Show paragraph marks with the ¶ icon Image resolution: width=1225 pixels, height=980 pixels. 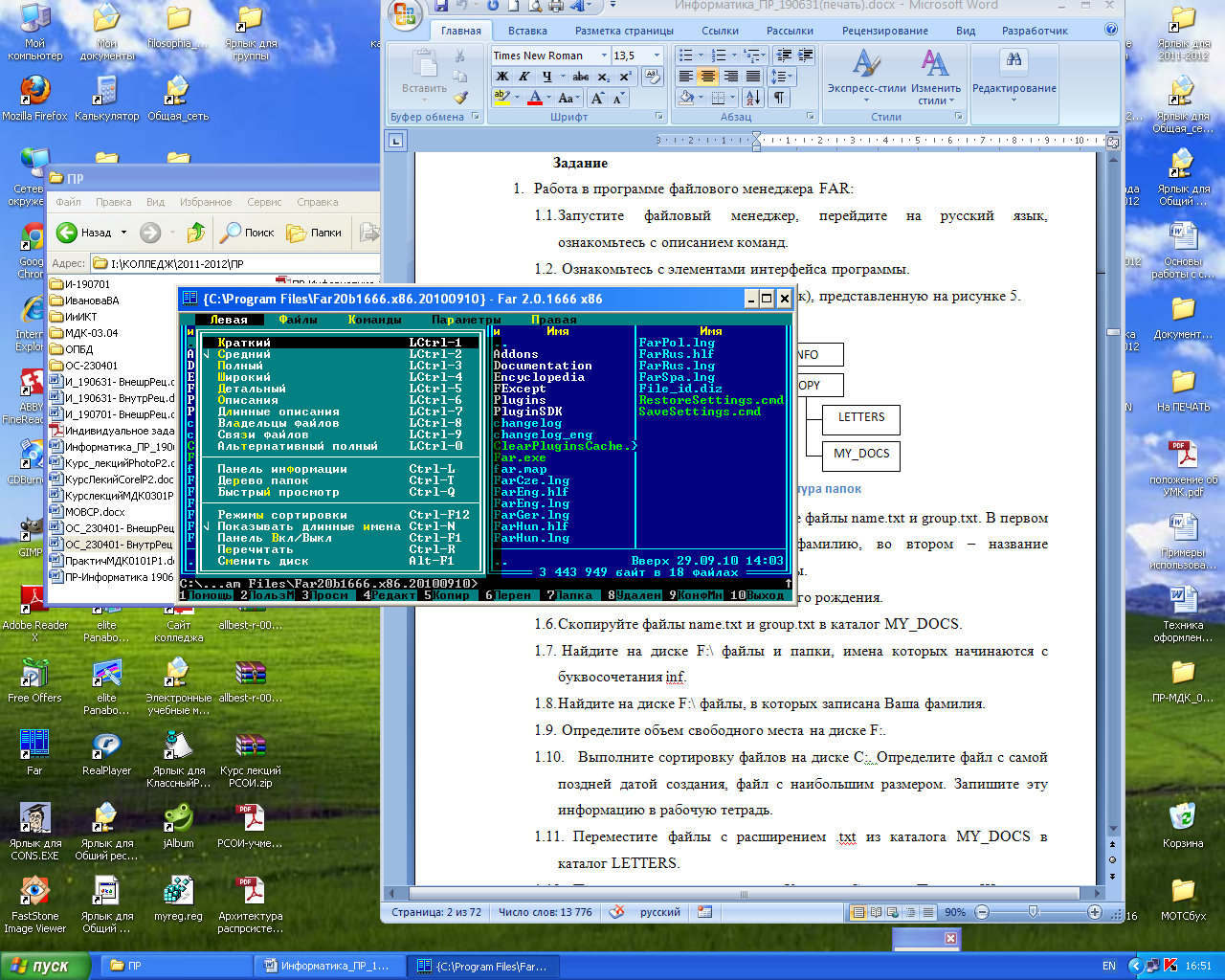click(780, 98)
